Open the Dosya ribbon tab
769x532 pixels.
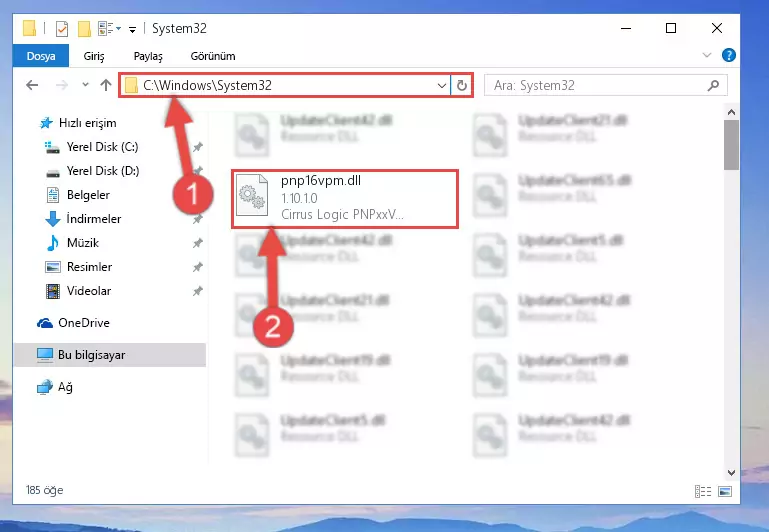click(x=41, y=56)
